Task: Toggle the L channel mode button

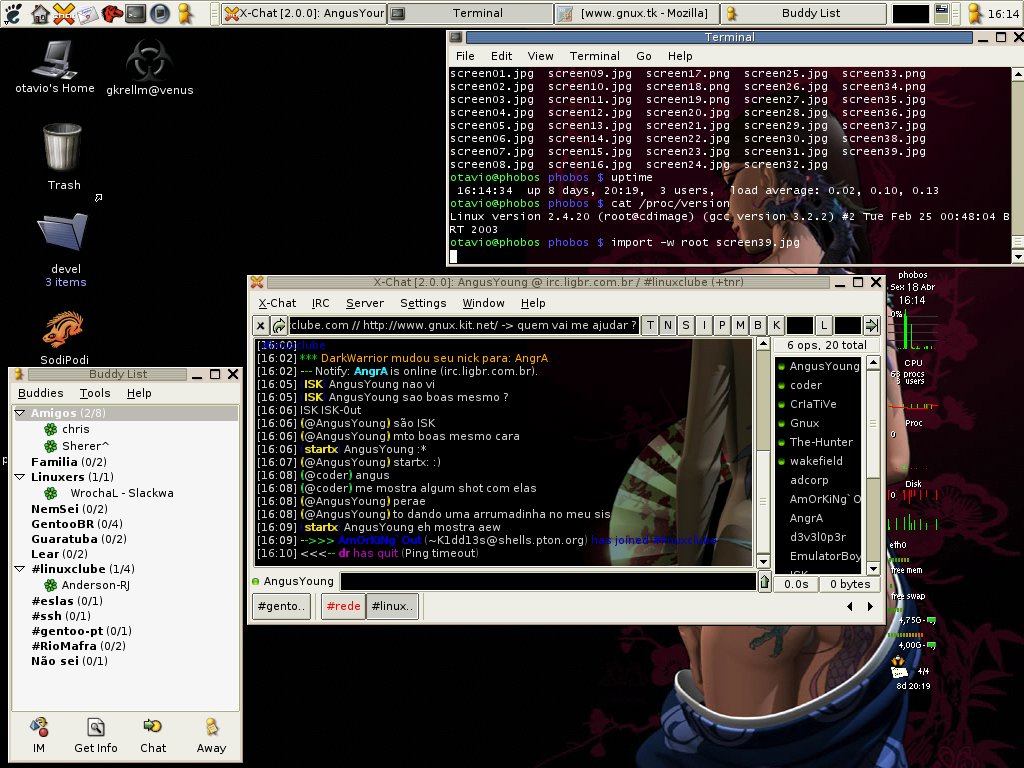Action: click(x=824, y=325)
